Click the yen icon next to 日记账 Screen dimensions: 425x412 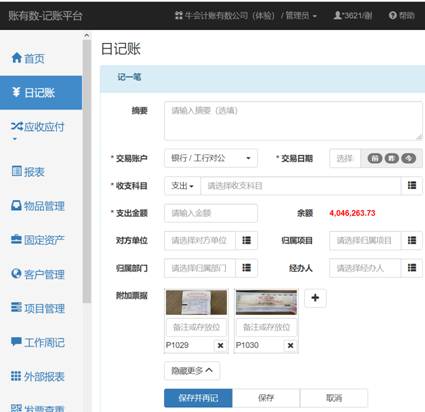pos(16,92)
